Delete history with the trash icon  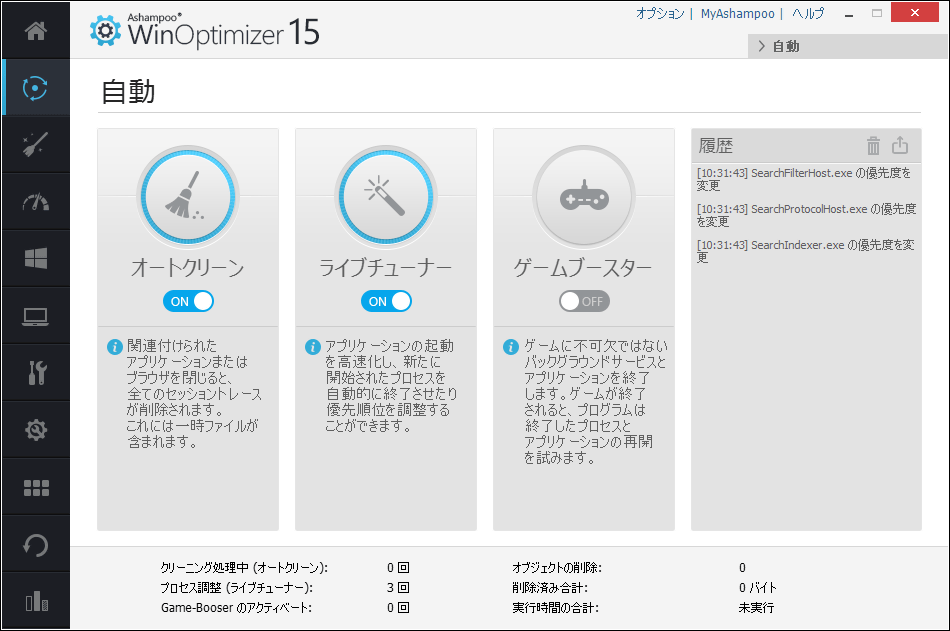873,145
